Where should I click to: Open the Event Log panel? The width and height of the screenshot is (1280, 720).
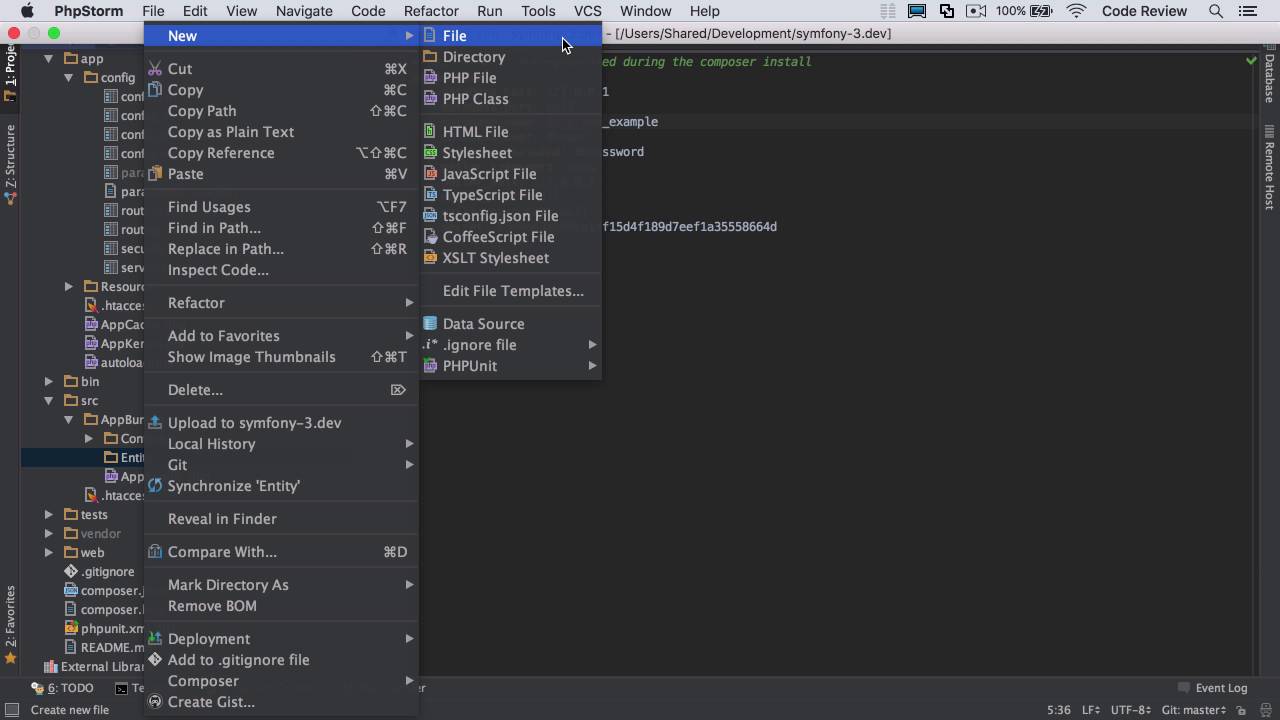point(1213,688)
